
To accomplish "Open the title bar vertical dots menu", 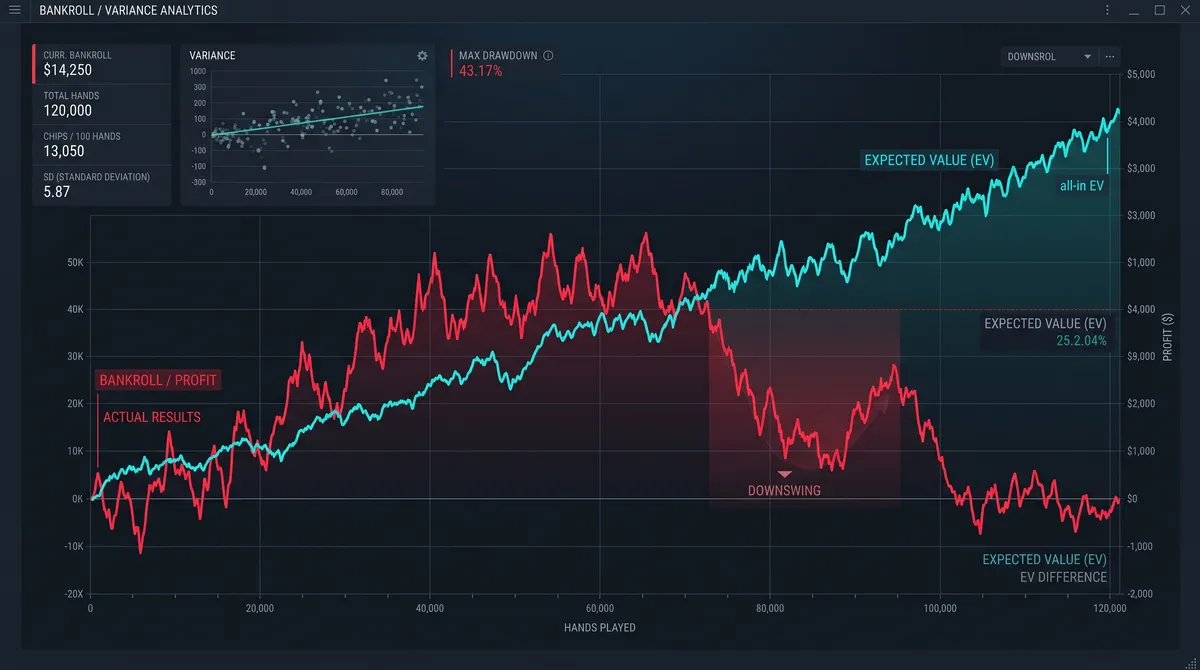I will click(1107, 10).
